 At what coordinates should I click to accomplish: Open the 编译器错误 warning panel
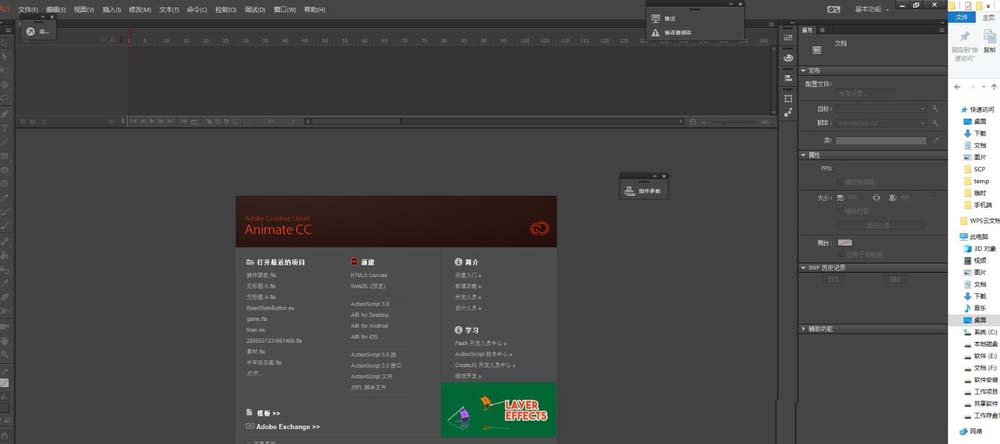click(671, 32)
